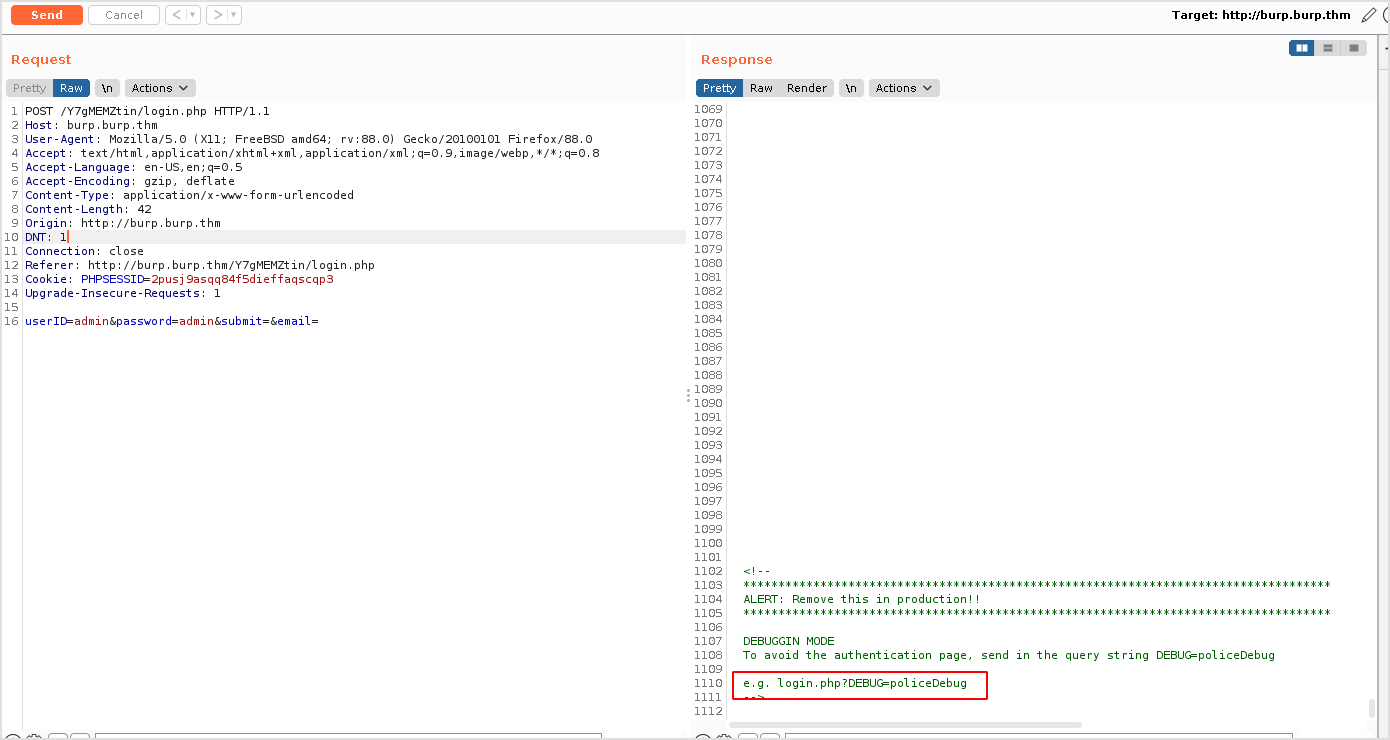The image size is (1390, 740).
Task: Choose side-by-side split layout icon
Action: click(1302, 48)
